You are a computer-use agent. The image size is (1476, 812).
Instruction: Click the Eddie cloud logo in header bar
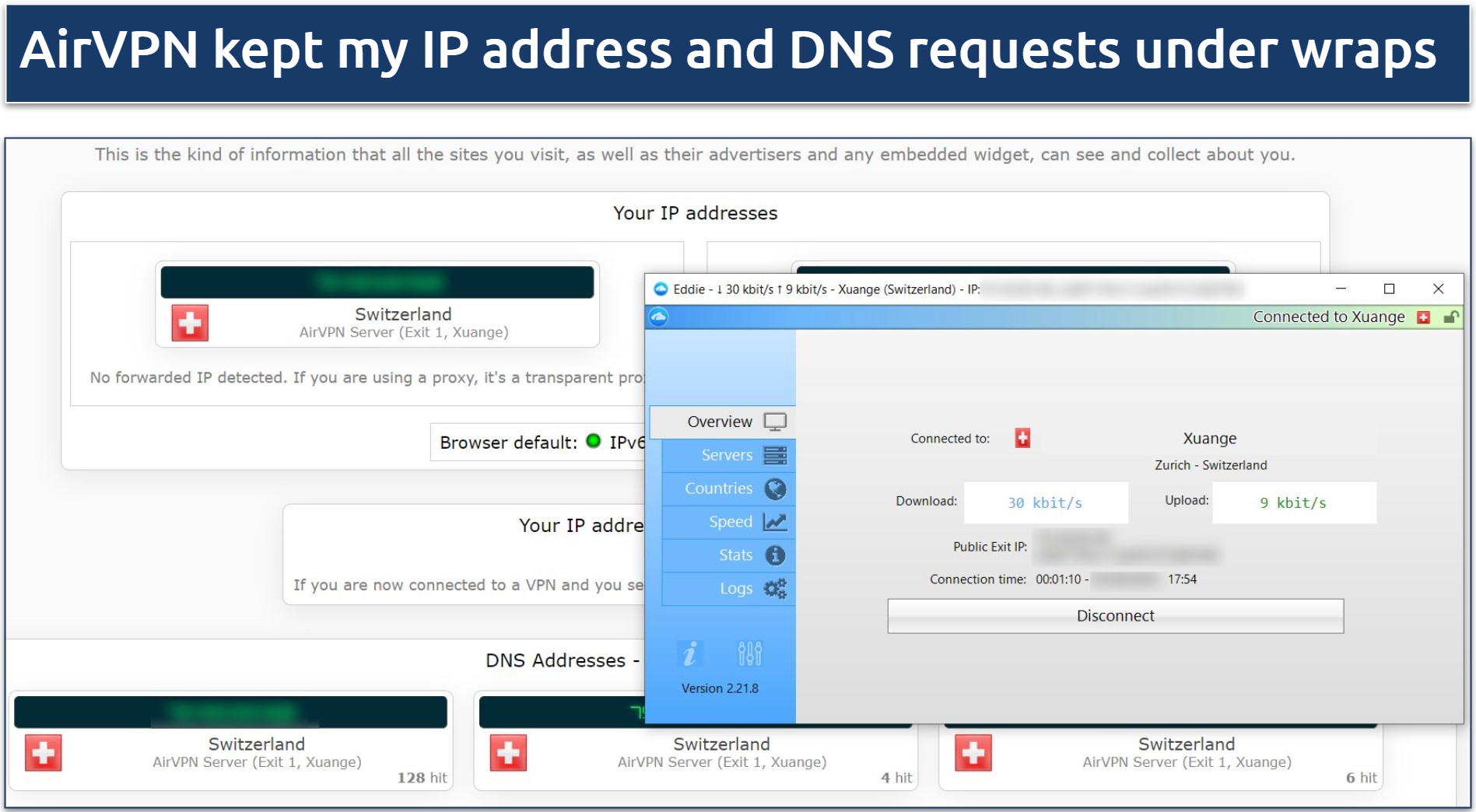[x=659, y=317]
